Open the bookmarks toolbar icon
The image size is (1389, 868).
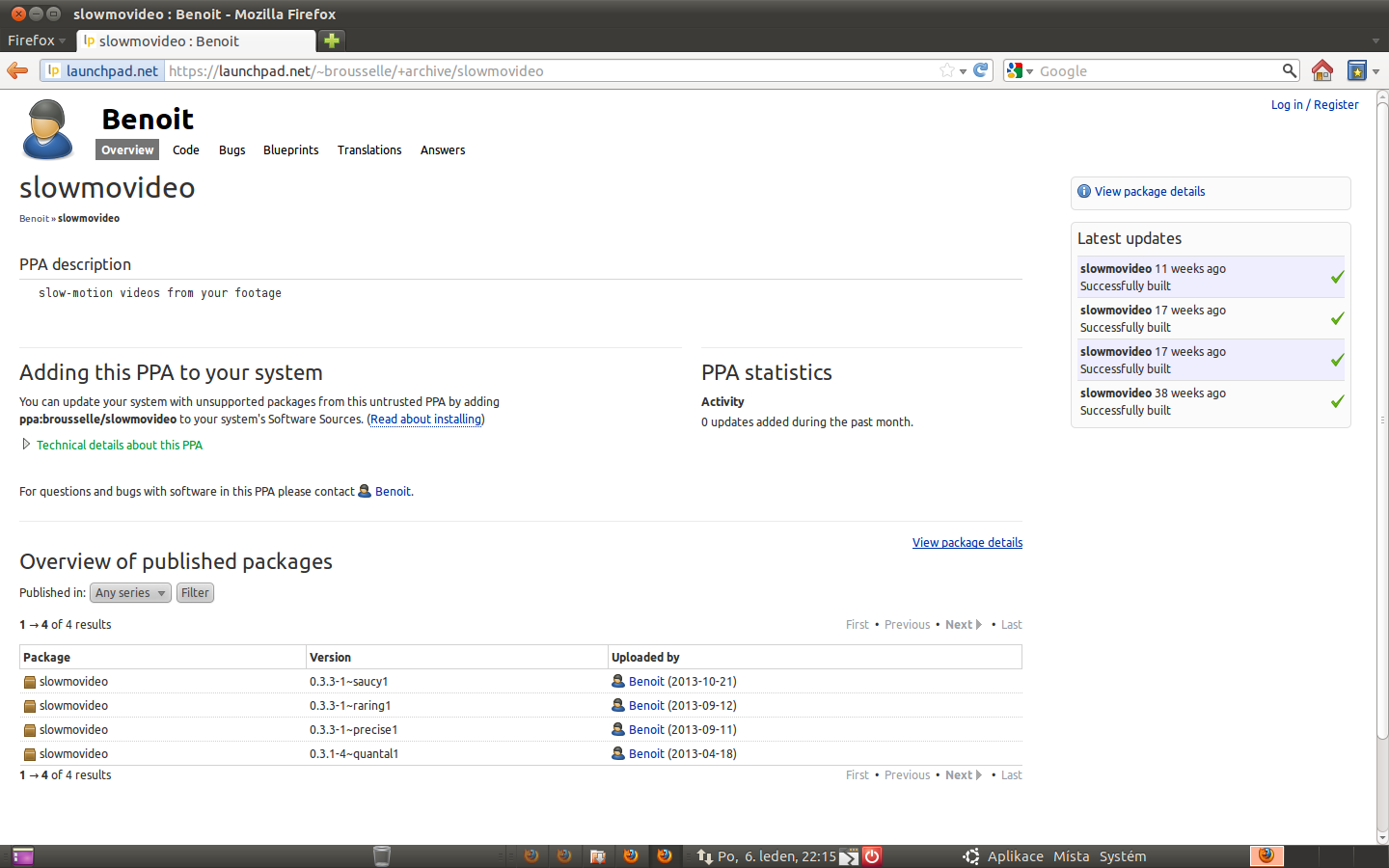tap(1357, 70)
